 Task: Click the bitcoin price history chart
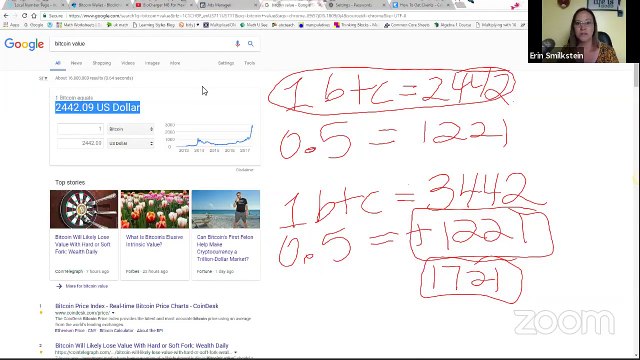click(x=209, y=137)
